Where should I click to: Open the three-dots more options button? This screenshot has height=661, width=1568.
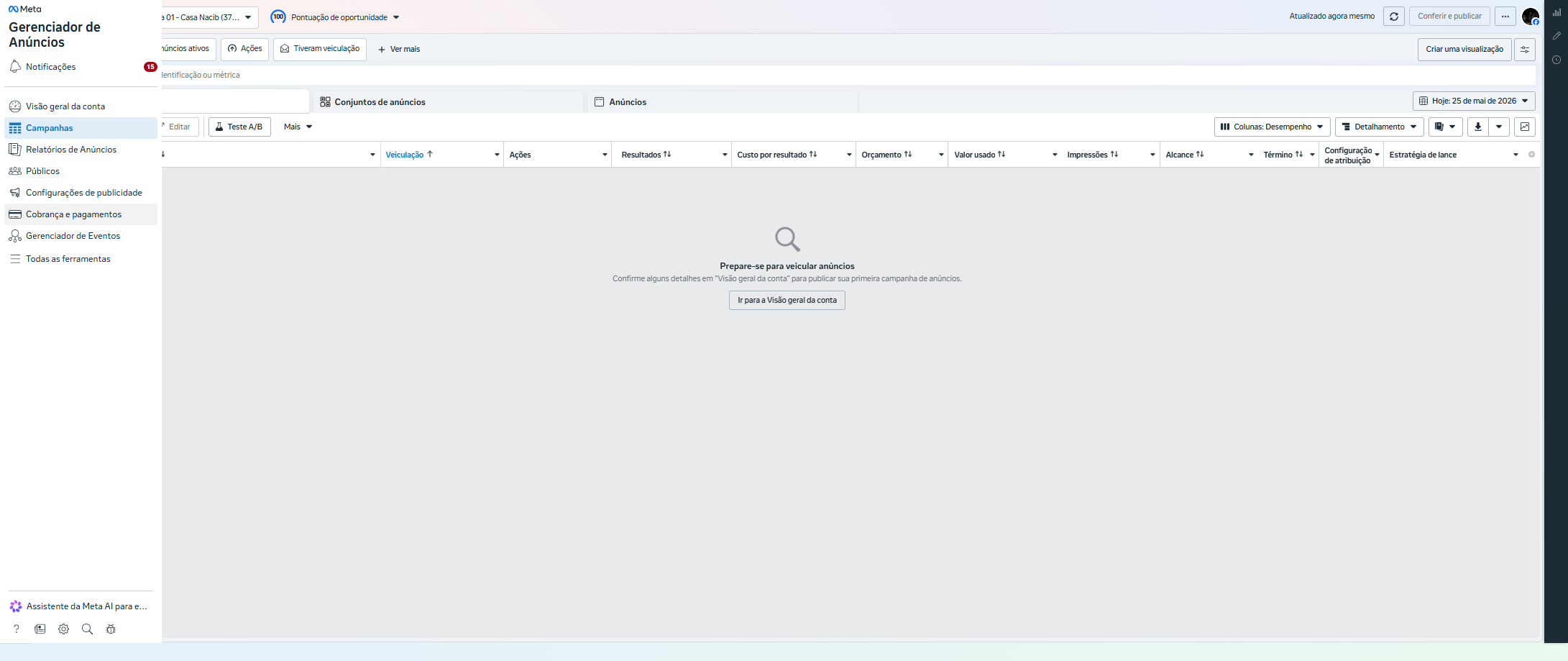pos(1505,17)
